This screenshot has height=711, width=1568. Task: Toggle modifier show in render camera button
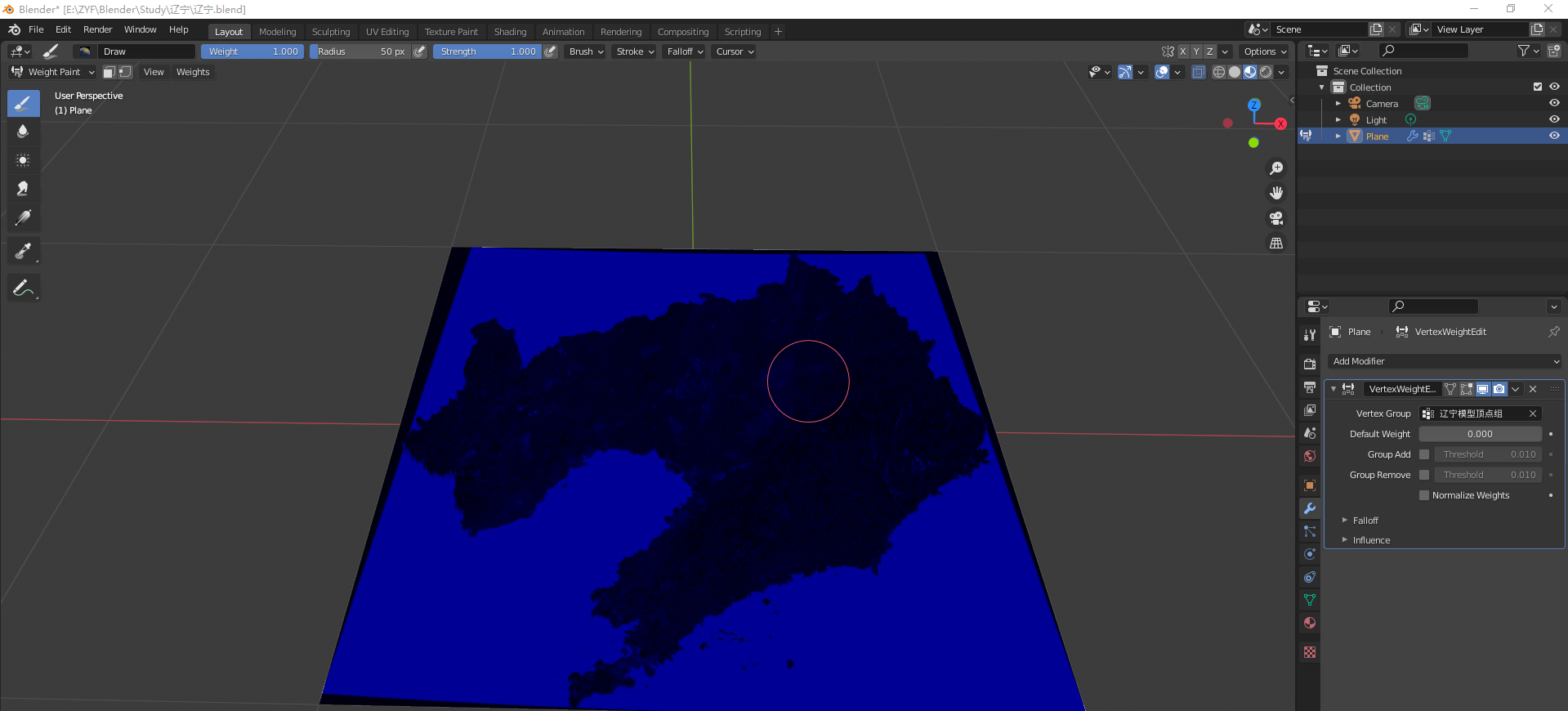pyautogui.click(x=1499, y=389)
